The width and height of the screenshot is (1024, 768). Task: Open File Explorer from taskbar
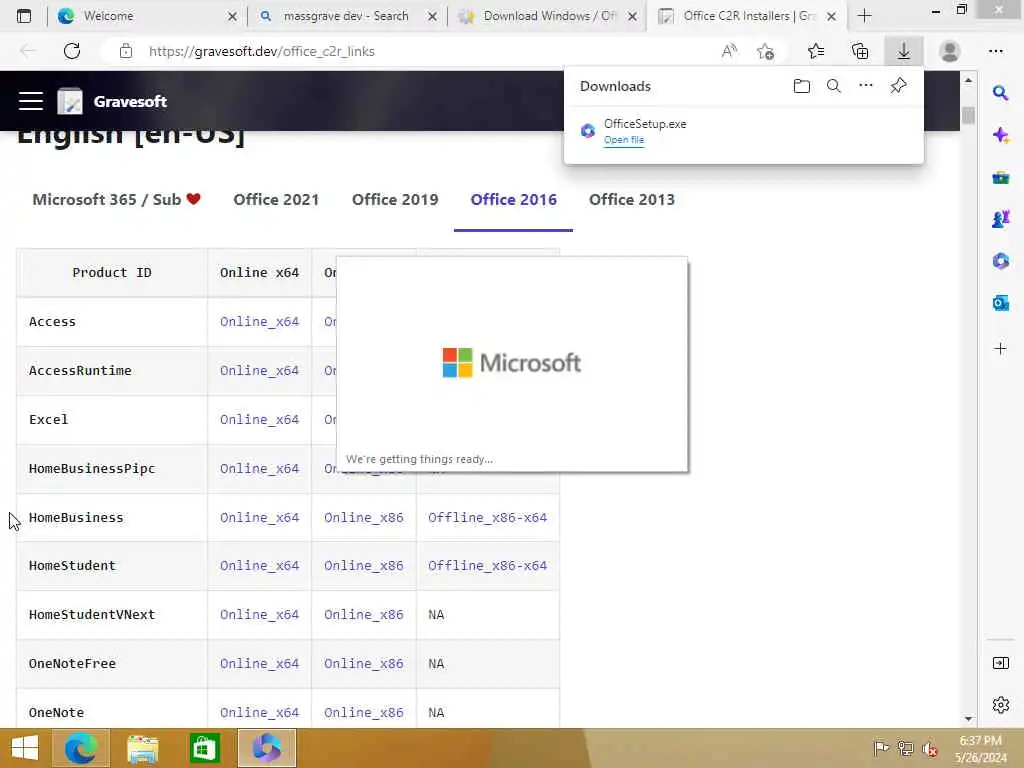[142, 748]
